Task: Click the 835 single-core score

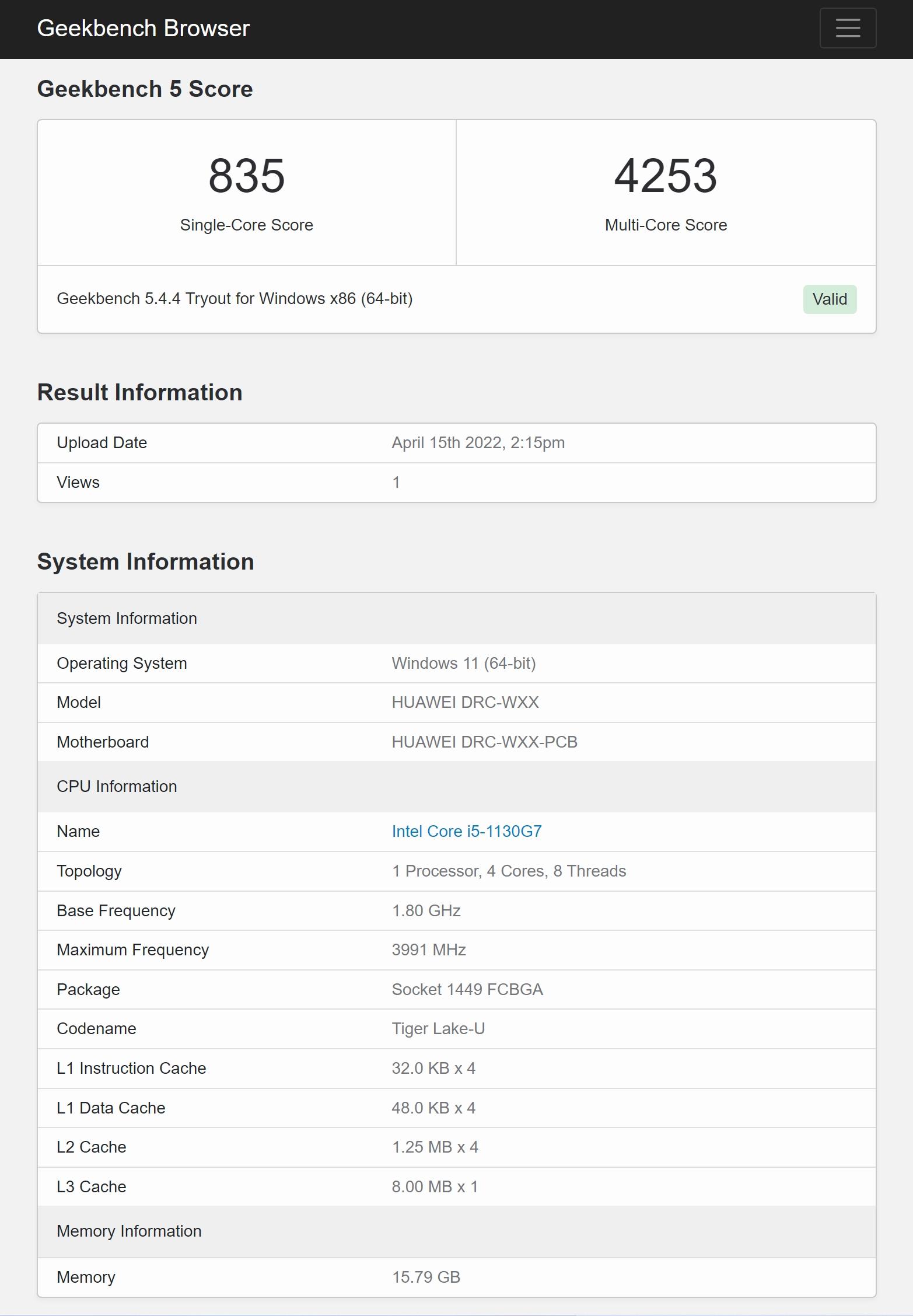Action: click(246, 176)
